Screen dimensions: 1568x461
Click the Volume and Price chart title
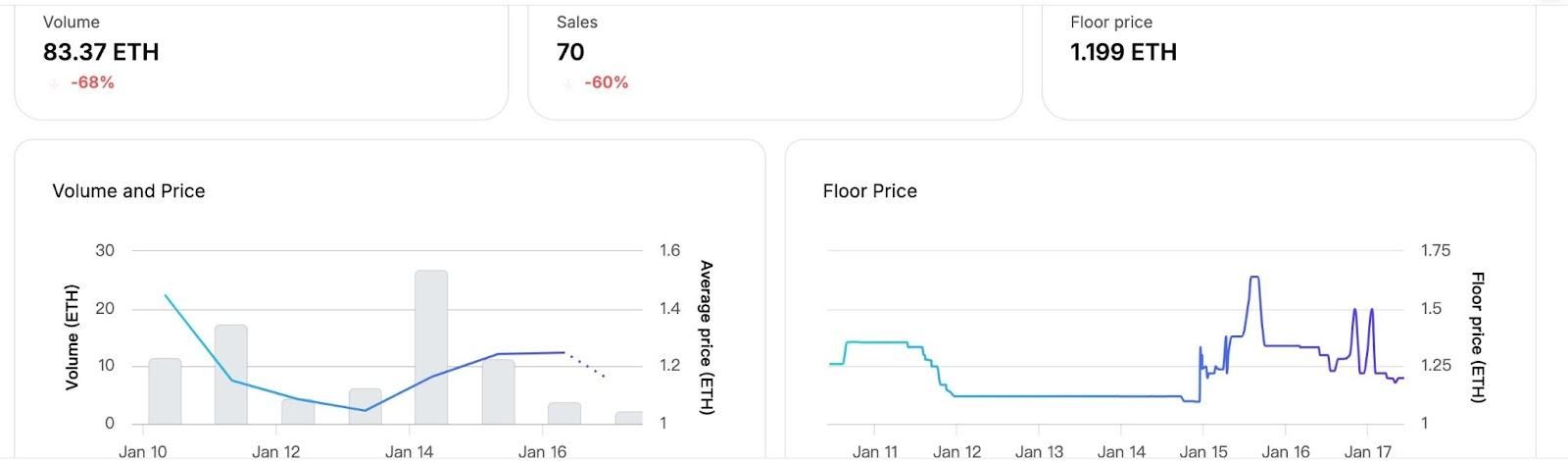tap(128, 191)
